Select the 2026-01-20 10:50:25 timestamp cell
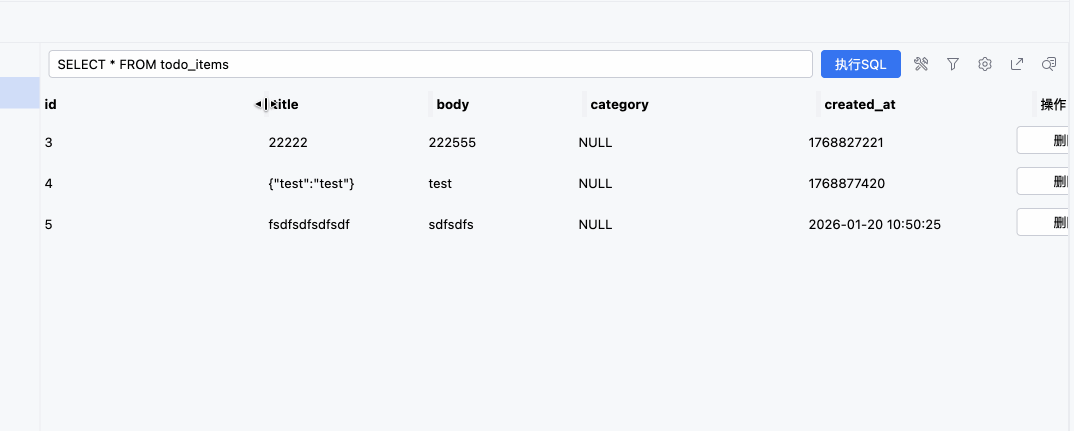 click(x=874, y=225)
